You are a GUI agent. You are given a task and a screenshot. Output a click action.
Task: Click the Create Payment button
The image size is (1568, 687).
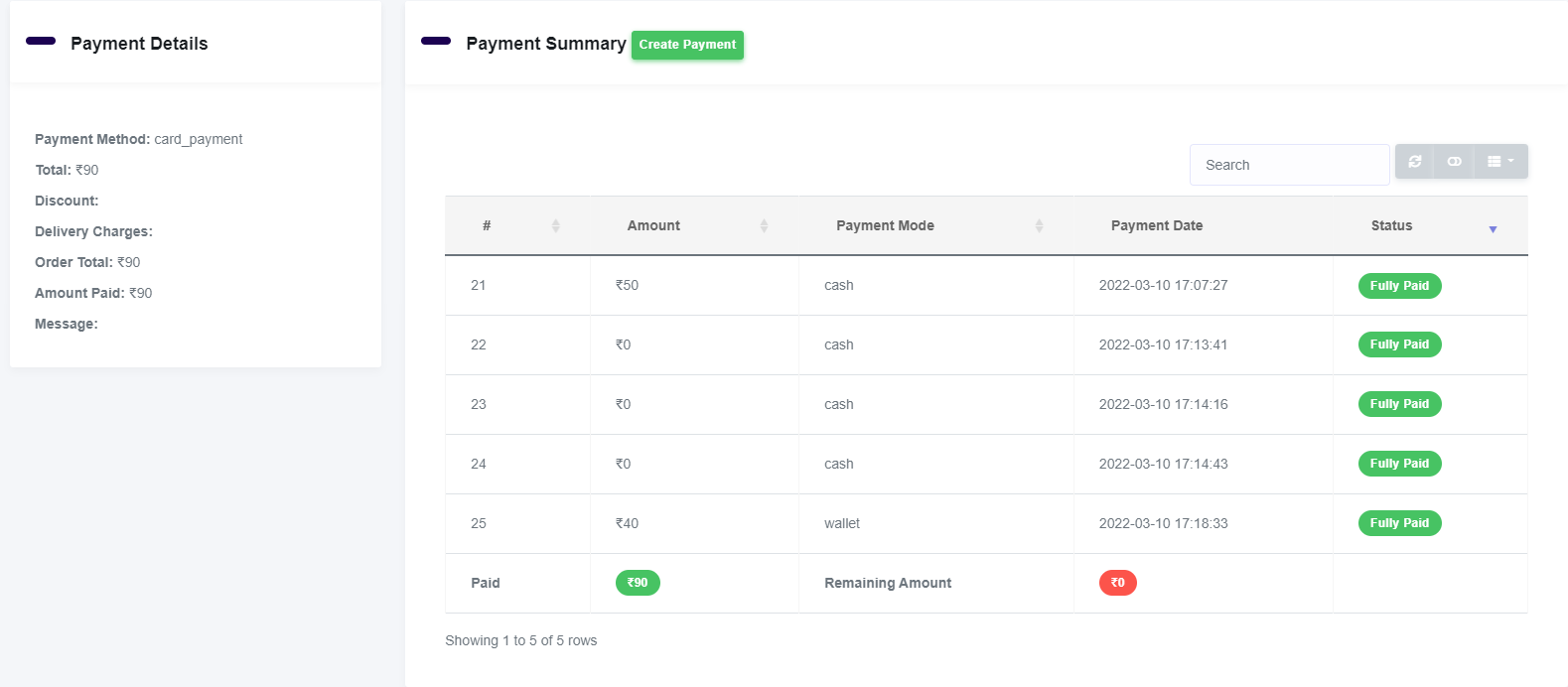687,45
